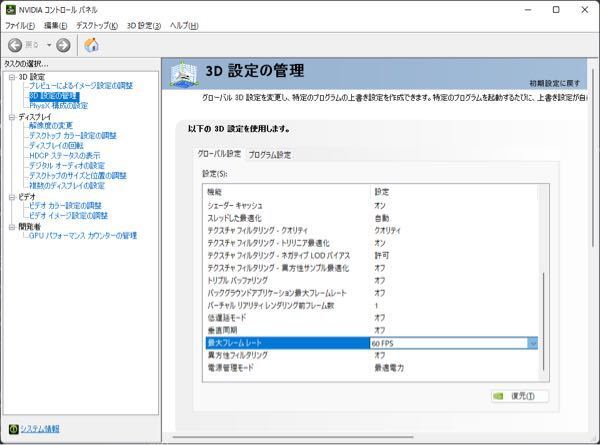Open the back history dropdown arrow
This screenshot has height=445, width=600.
click(x=49, y=45)
